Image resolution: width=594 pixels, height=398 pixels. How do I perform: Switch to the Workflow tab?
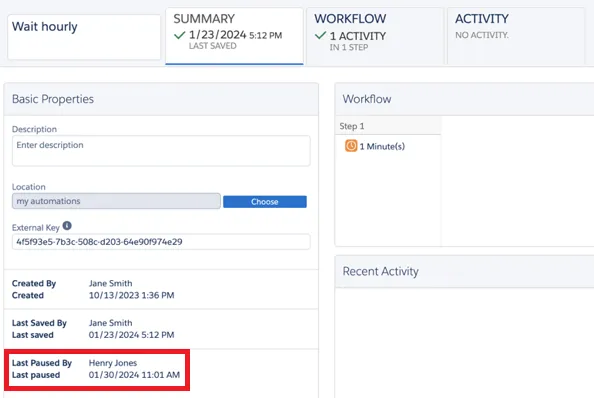coord(375,36)
